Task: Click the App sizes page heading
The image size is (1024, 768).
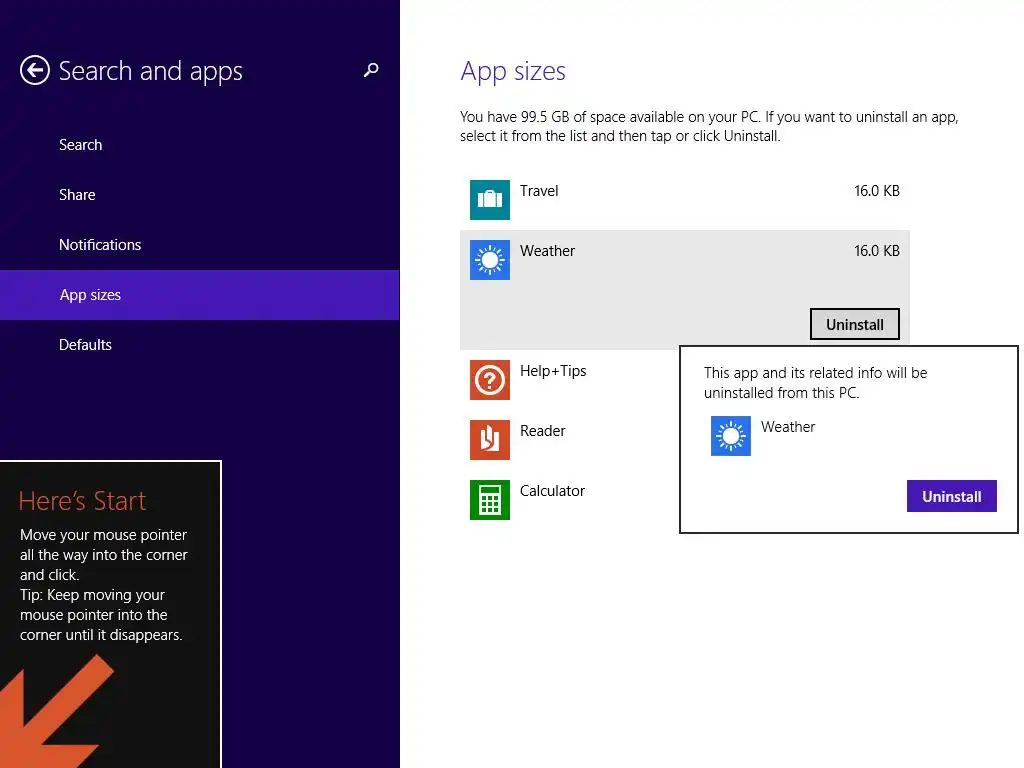Action: 513,72
